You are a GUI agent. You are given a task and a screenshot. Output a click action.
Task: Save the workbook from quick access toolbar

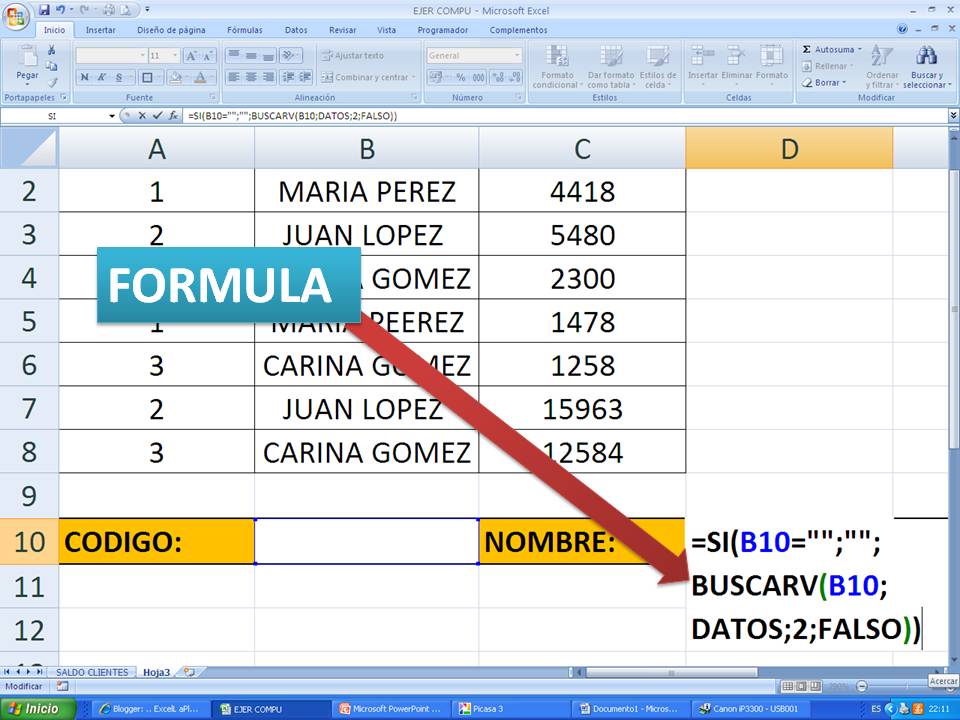pyautogui.click(x=44, y=10)
